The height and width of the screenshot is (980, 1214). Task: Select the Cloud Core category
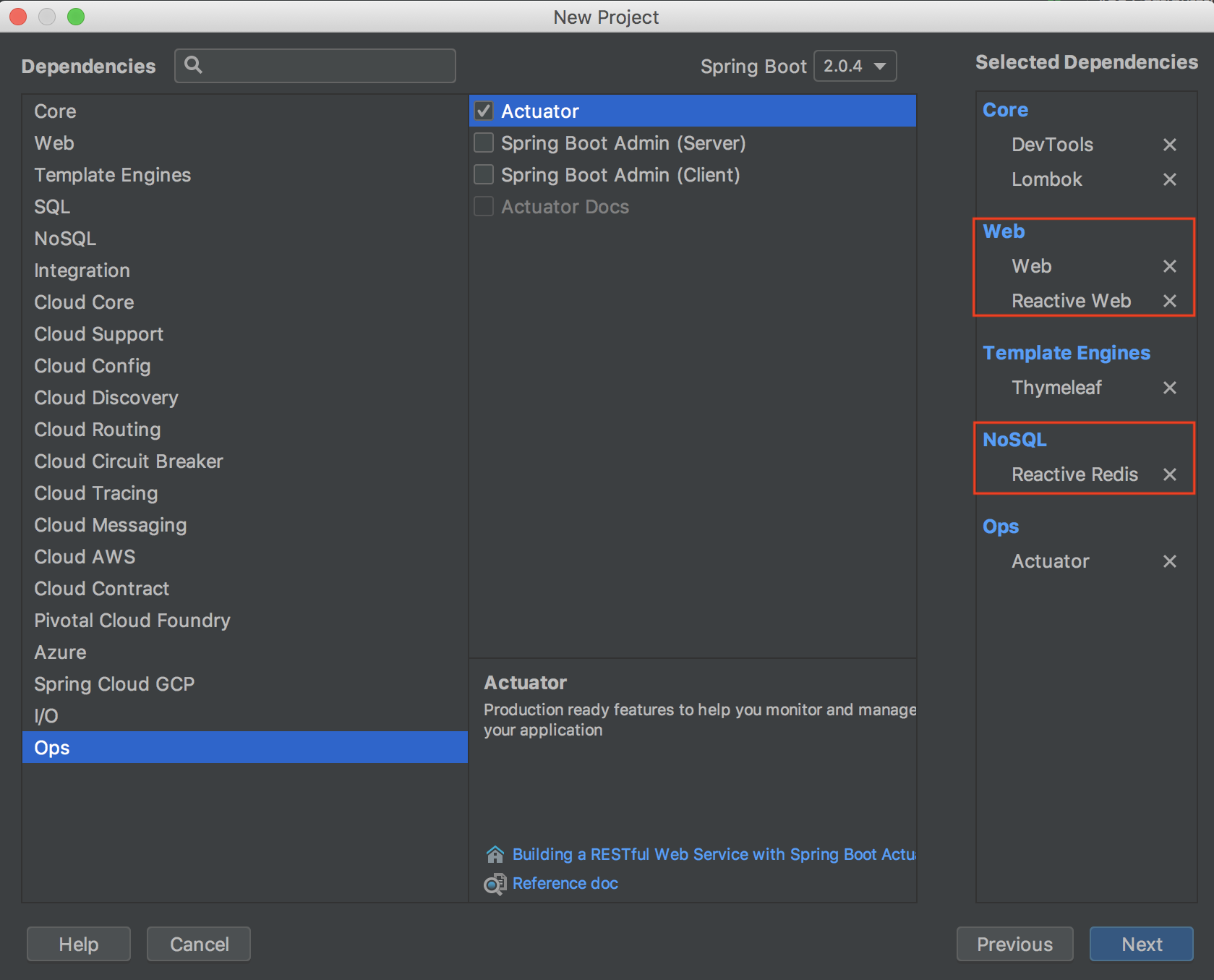pyautogui.click(x=245, y=302)
